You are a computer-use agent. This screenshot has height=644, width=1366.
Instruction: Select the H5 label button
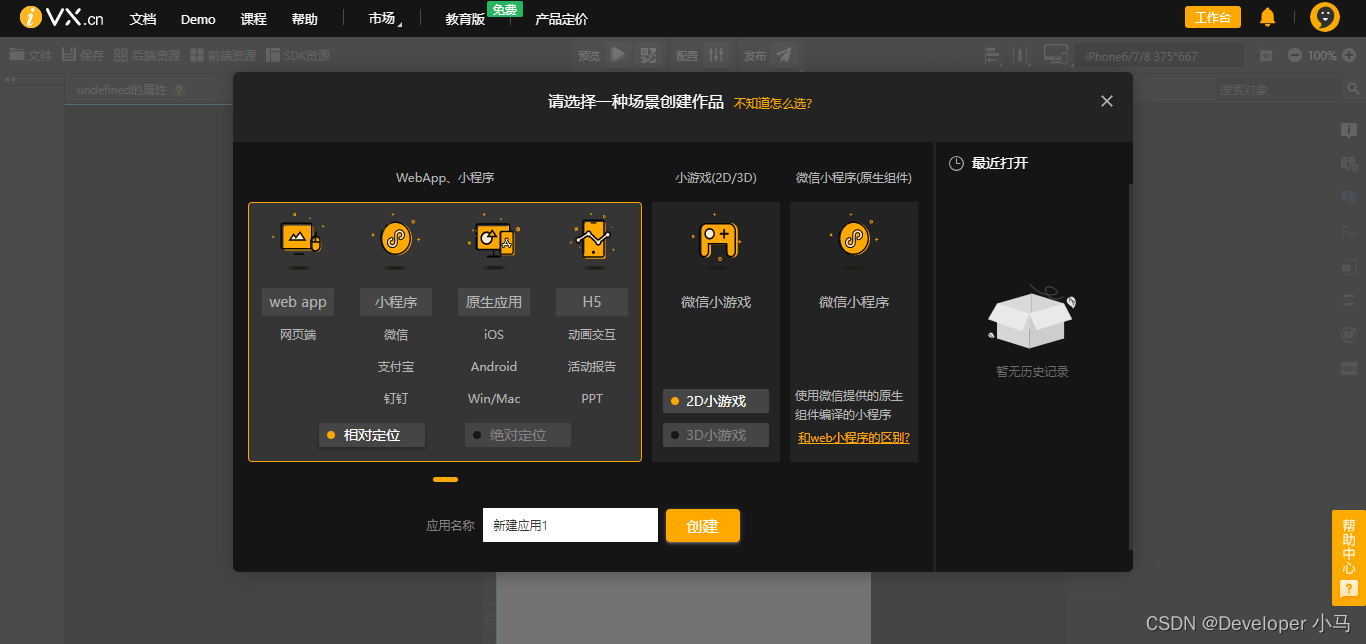coord(592,302)
